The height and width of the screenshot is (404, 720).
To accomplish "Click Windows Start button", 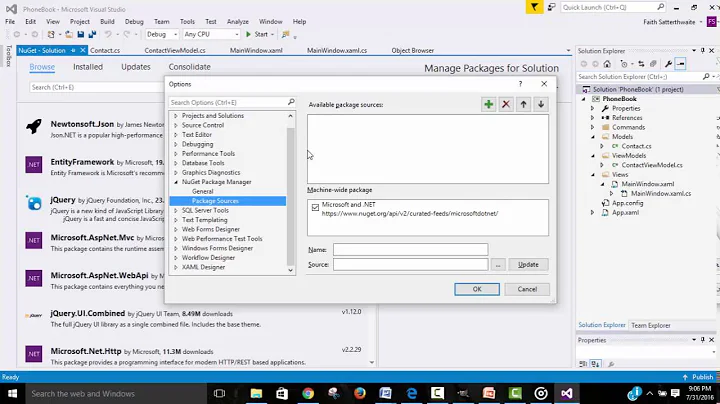I will (12, 393).
